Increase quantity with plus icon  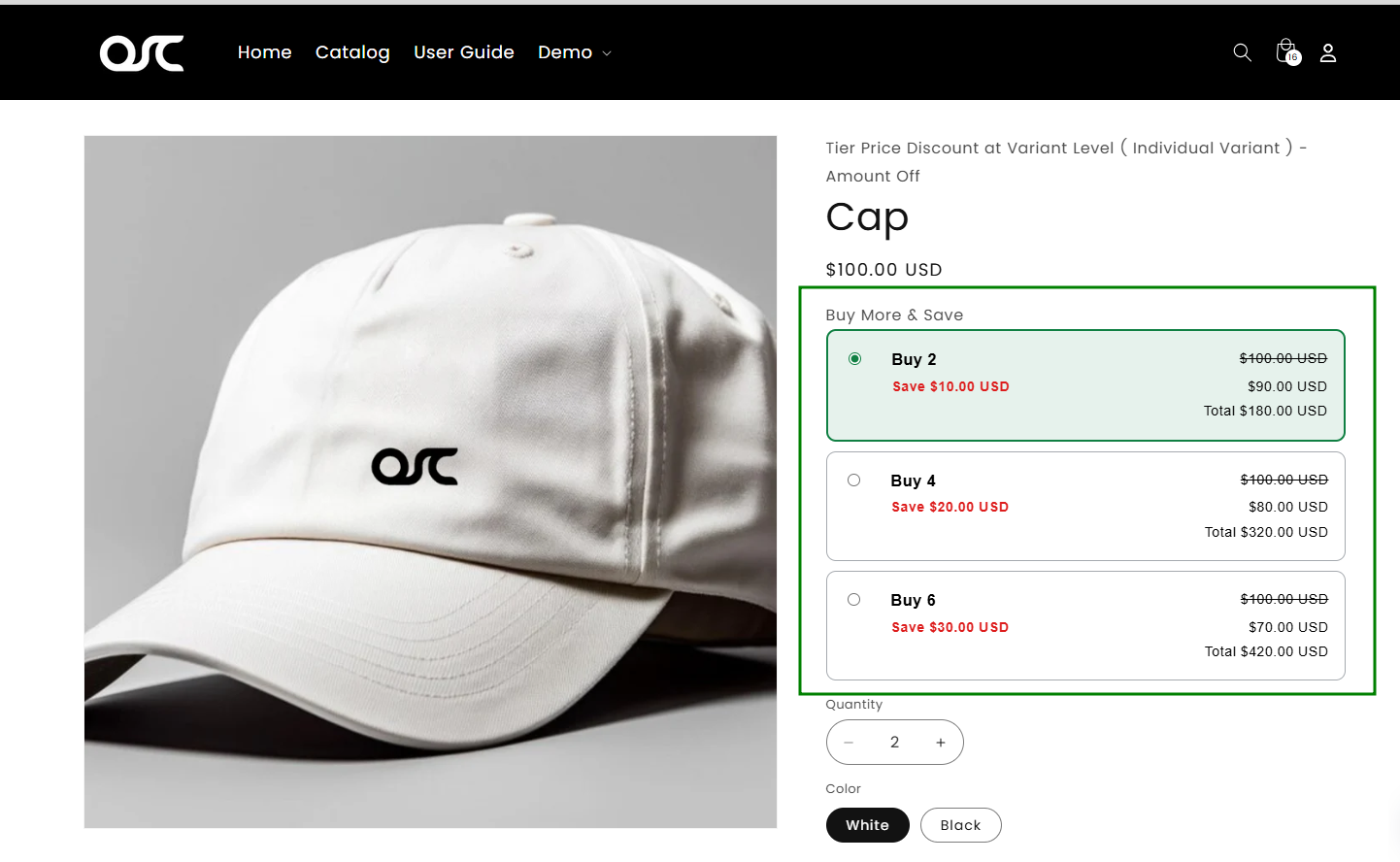tap(941, 743)
